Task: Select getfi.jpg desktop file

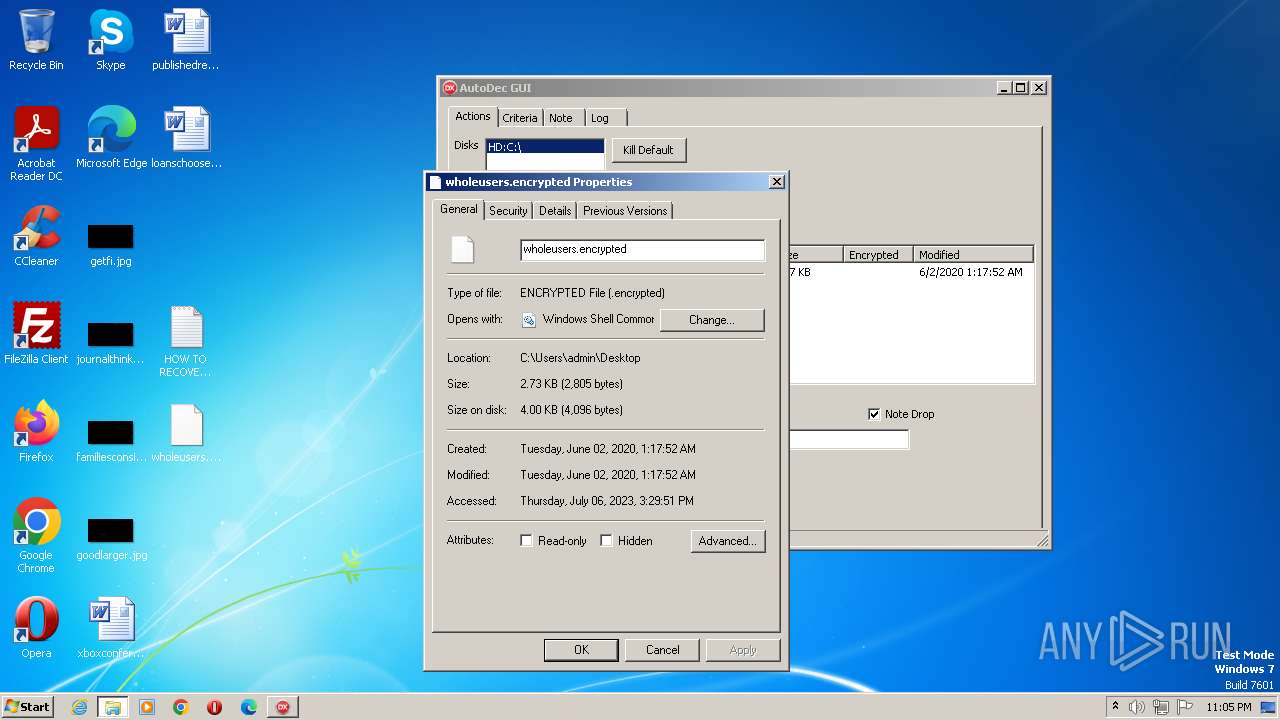Action: click(110, 245)
